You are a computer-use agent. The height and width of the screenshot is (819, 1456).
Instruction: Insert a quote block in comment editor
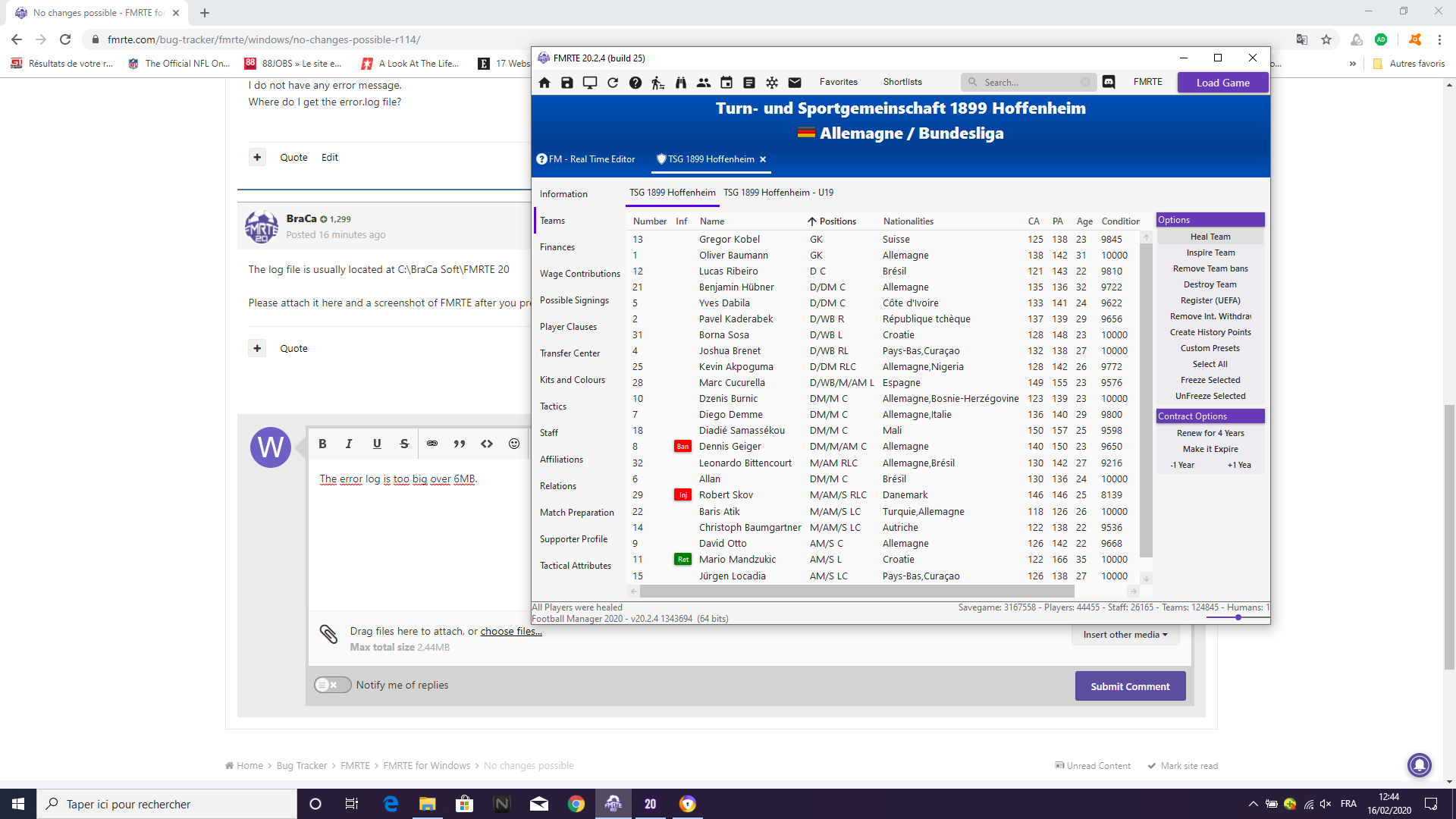[x=460, y=444]
